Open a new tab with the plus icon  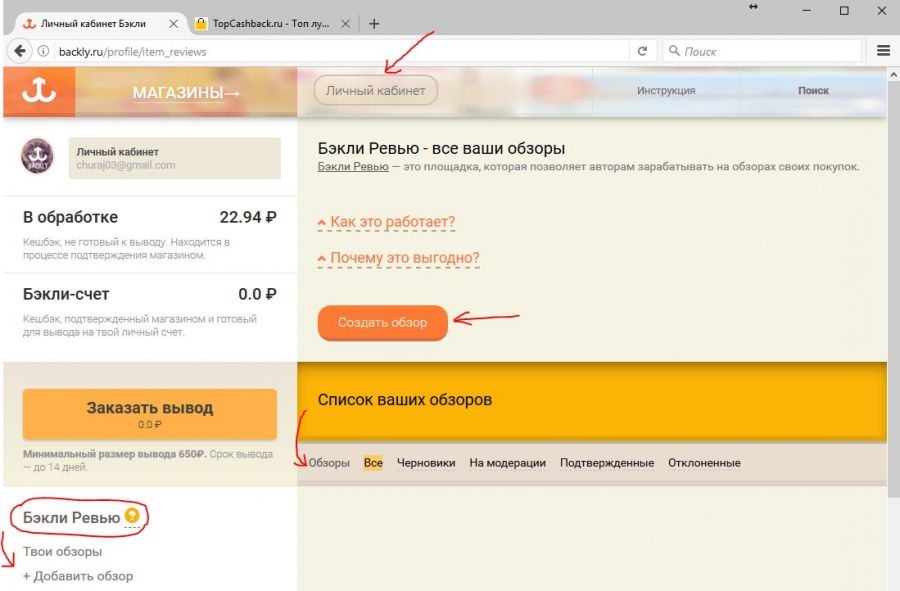coord(374,24)
